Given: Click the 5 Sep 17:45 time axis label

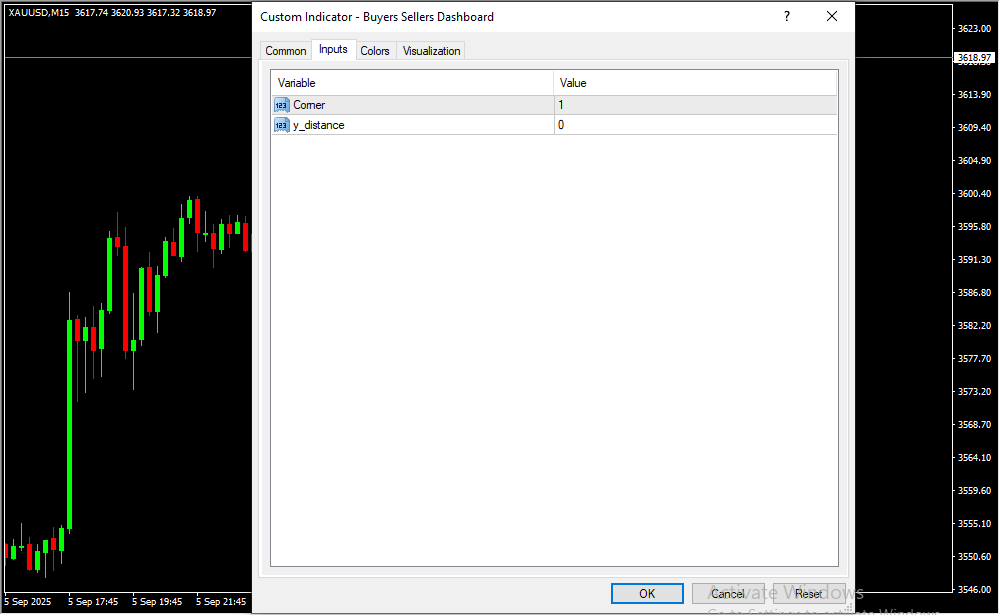Looking at the screenshot, I should click(x=93, y=602).
